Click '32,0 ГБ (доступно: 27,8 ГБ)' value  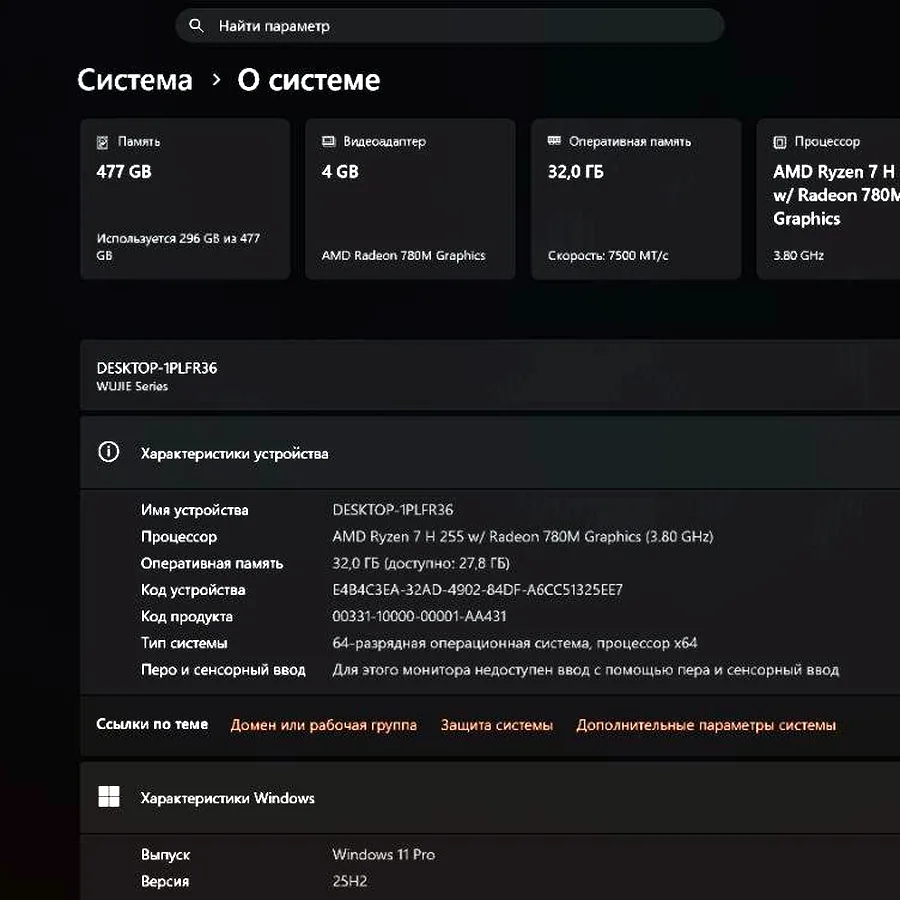pos(421,563)
